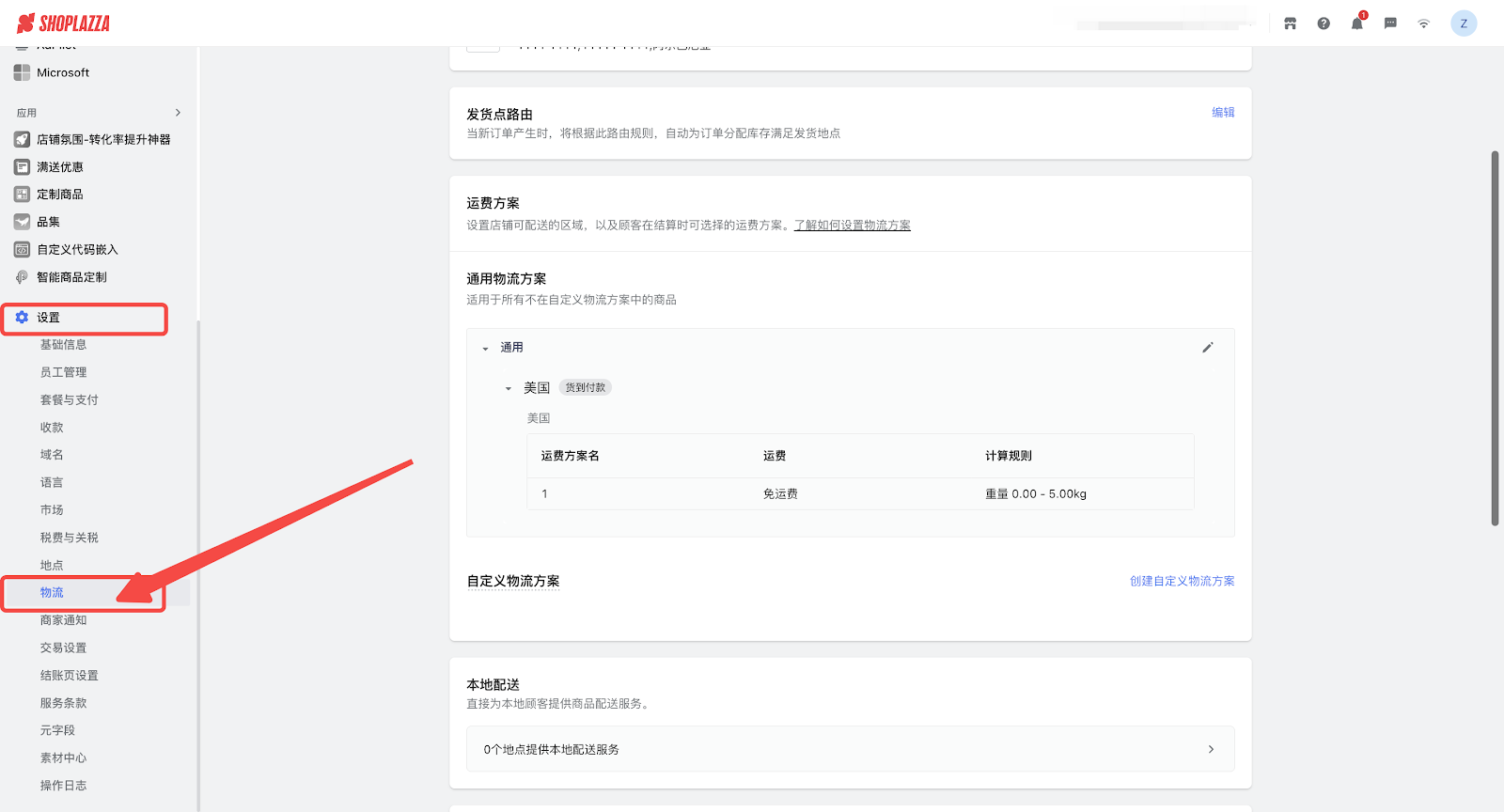Open notifications bell icon

coord(1356,23)
